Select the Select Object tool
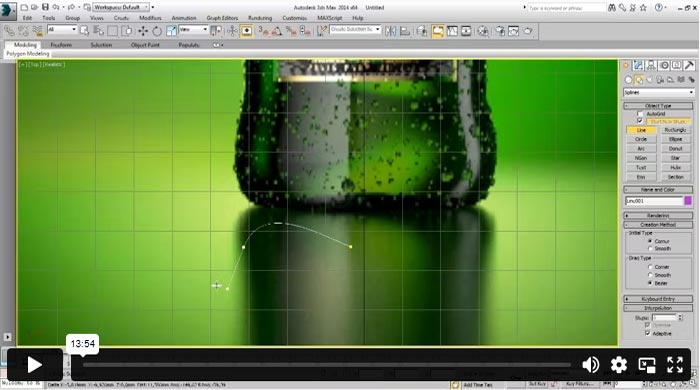This screenshot has height=390, width=700. point(84,31)
